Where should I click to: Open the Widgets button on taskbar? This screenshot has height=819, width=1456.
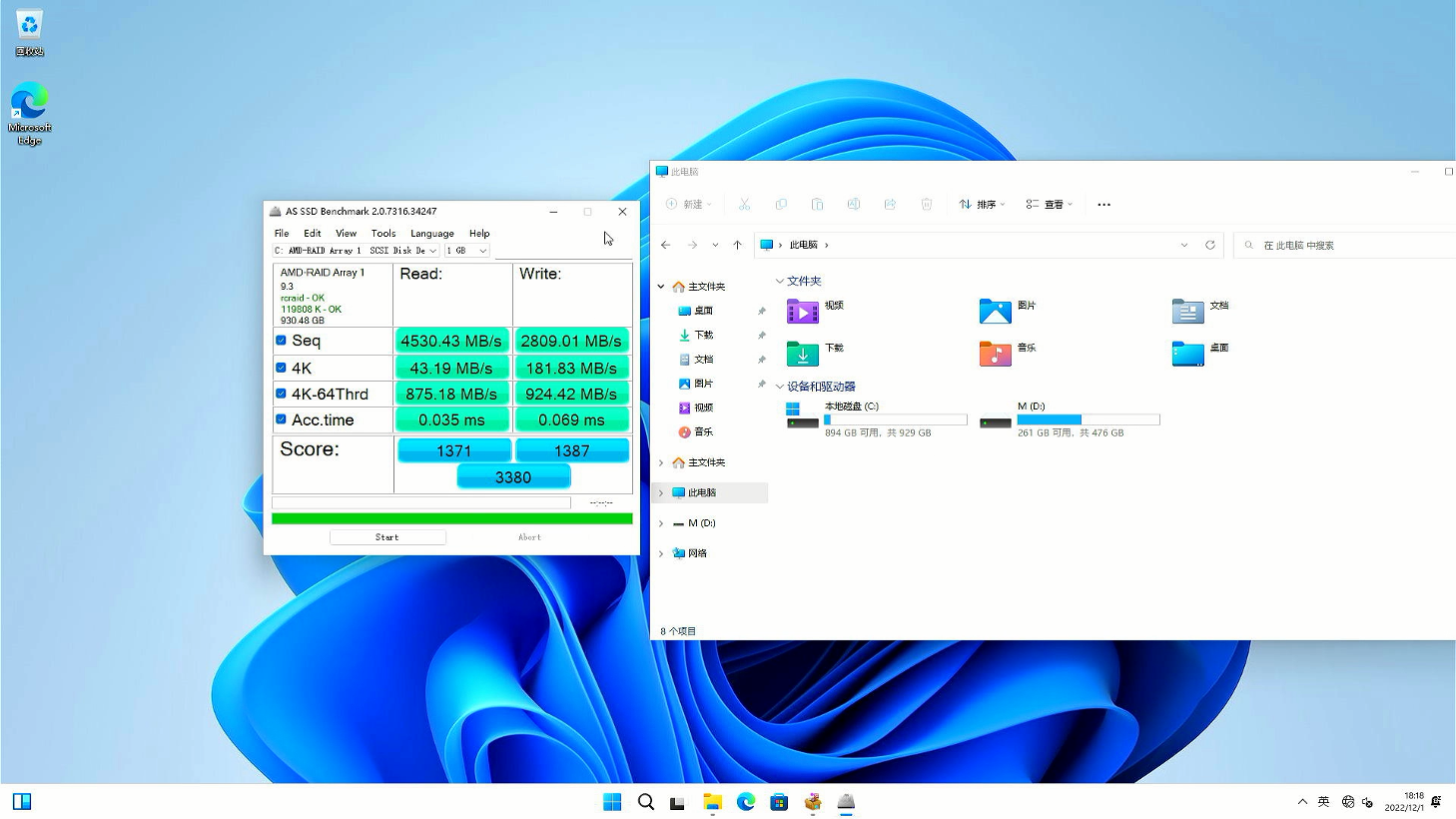[x=22, y=802]
